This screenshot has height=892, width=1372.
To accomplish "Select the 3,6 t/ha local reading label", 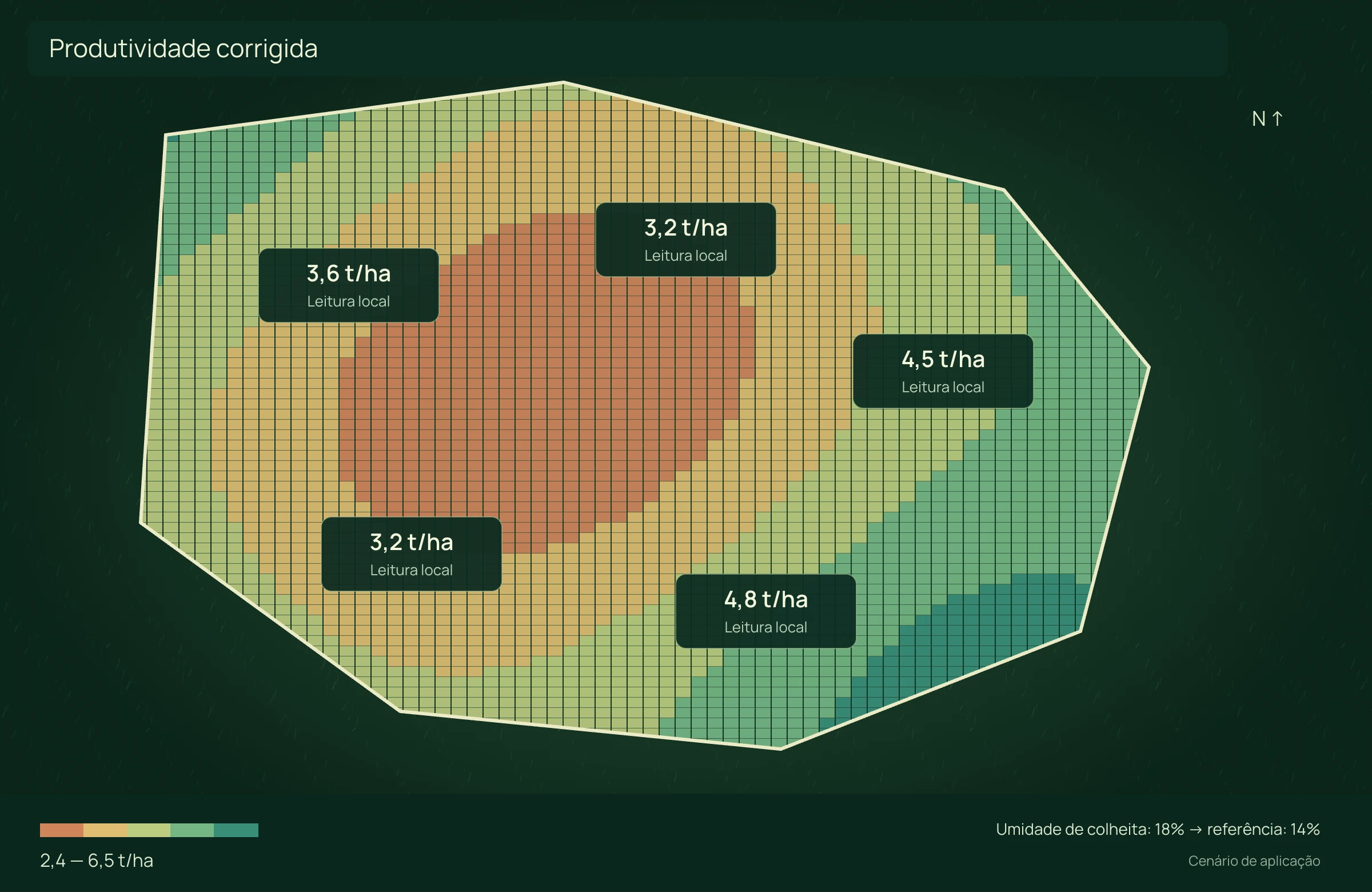I will [x=349, y=285].
